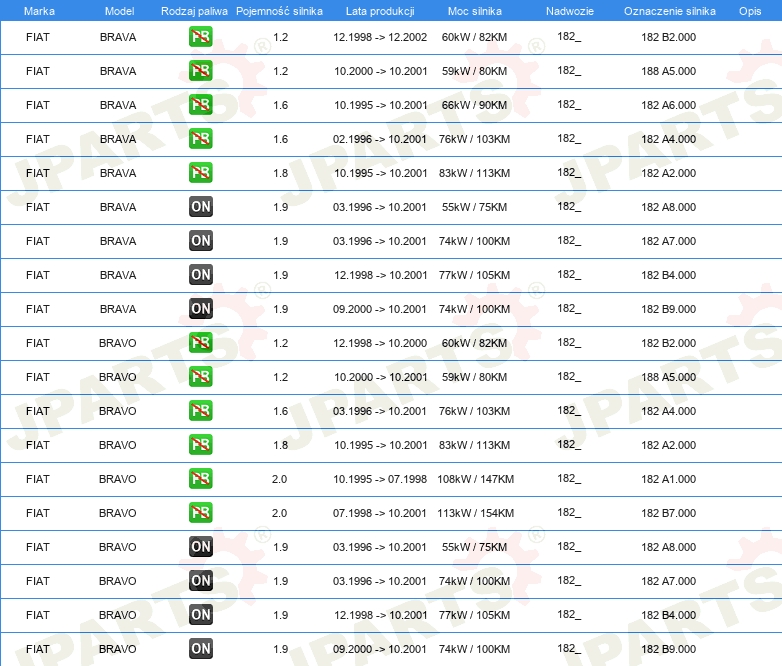Select BRAVO engine code 182 A1.000
This screenshot has width=782, height=666.
668,479
